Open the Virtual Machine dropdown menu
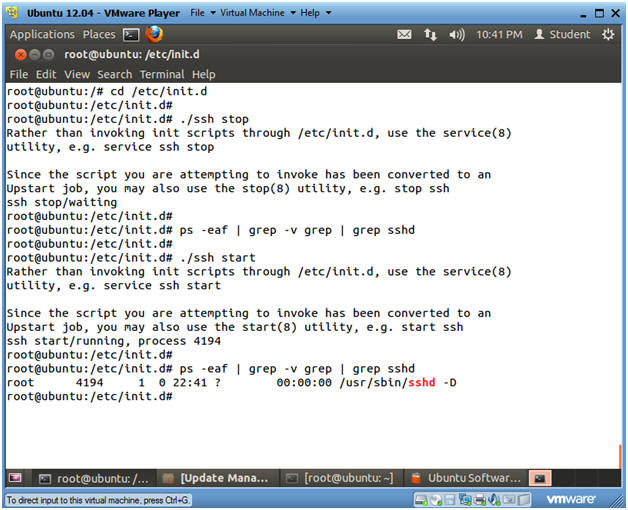The height and width of the screenshot is (510, 628). click(258, 13)
